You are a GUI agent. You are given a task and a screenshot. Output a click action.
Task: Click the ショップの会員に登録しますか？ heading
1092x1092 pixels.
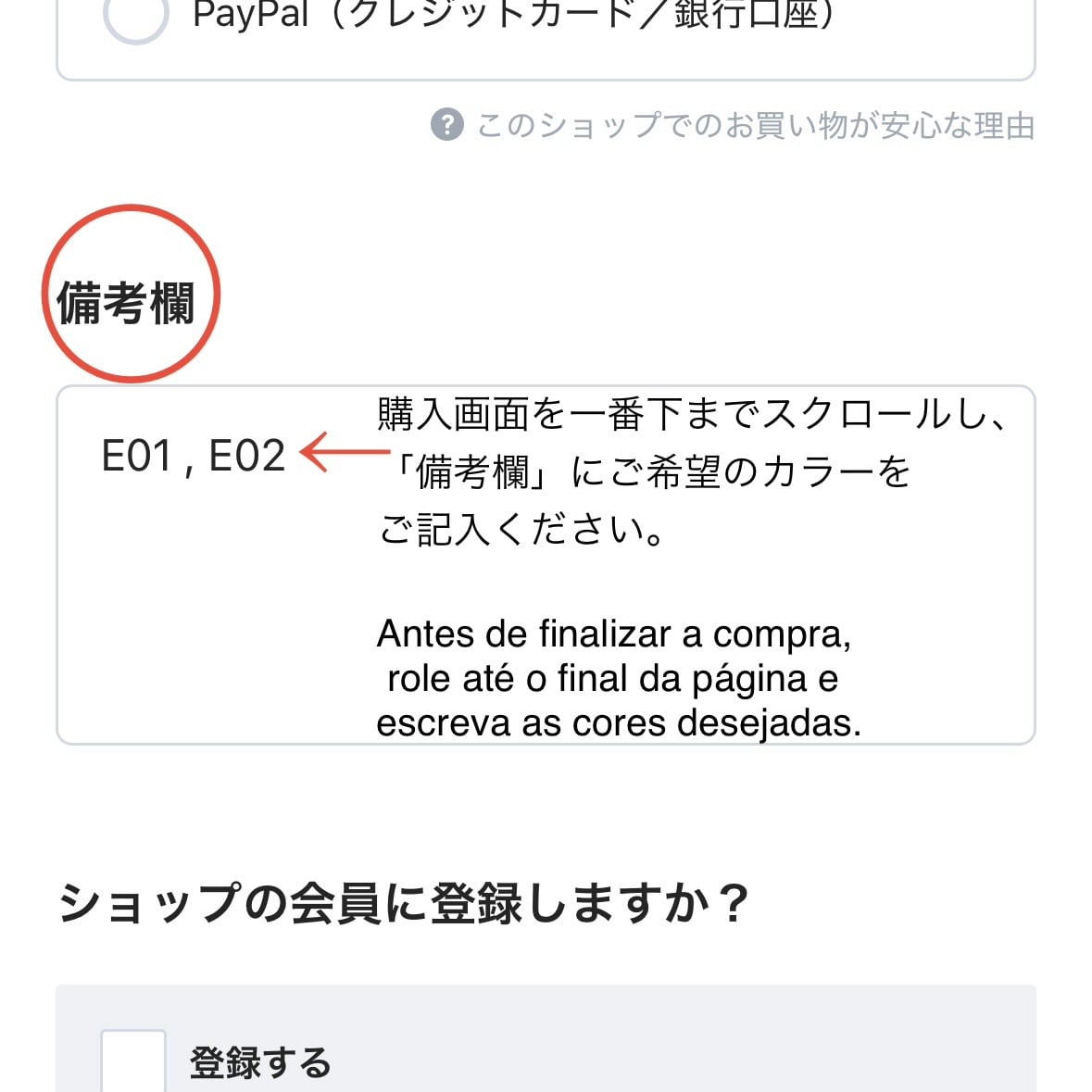point(403,903)
